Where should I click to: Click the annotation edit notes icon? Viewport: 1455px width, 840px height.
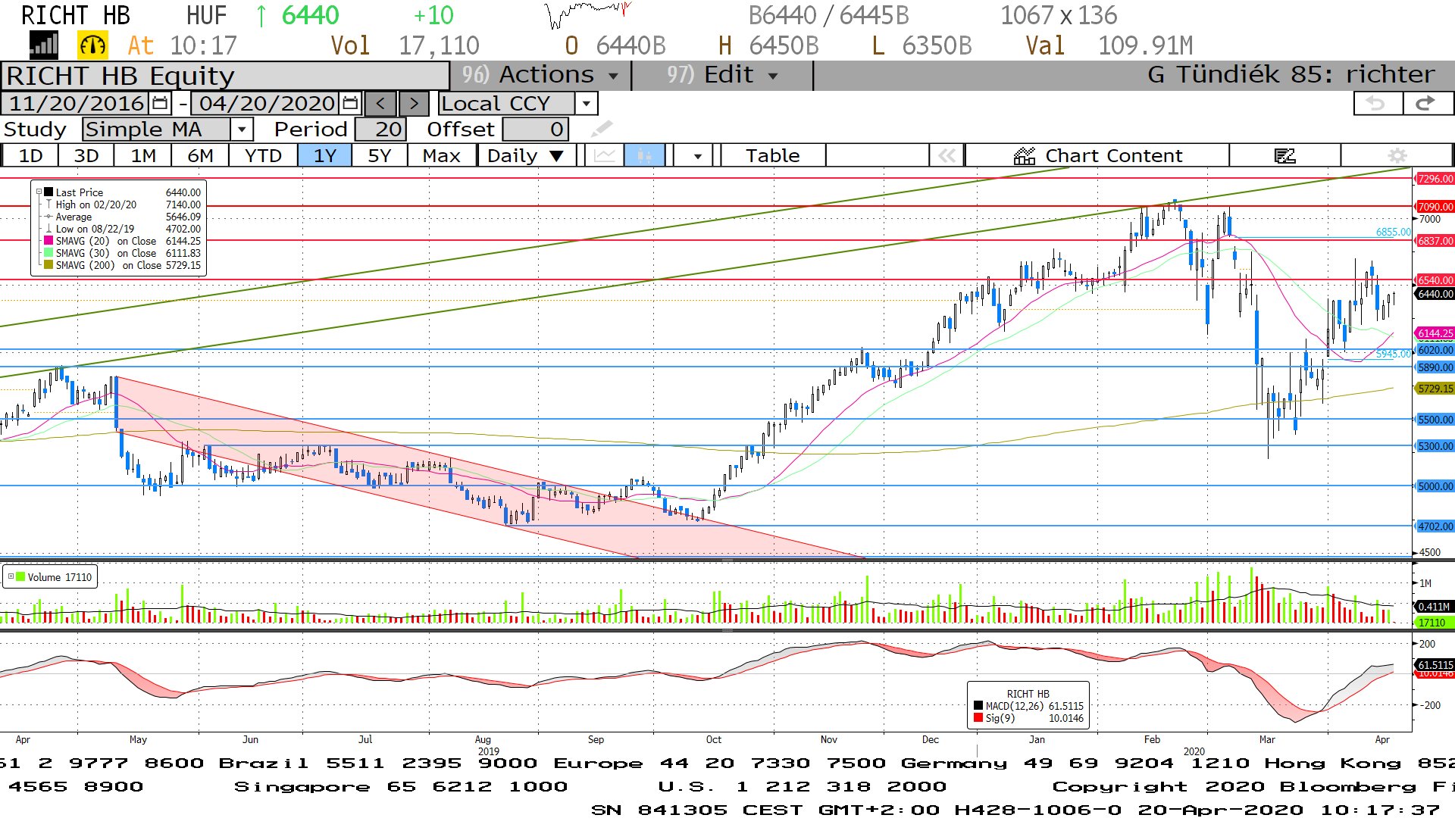pyautogui.click(x=1284, y=156)
